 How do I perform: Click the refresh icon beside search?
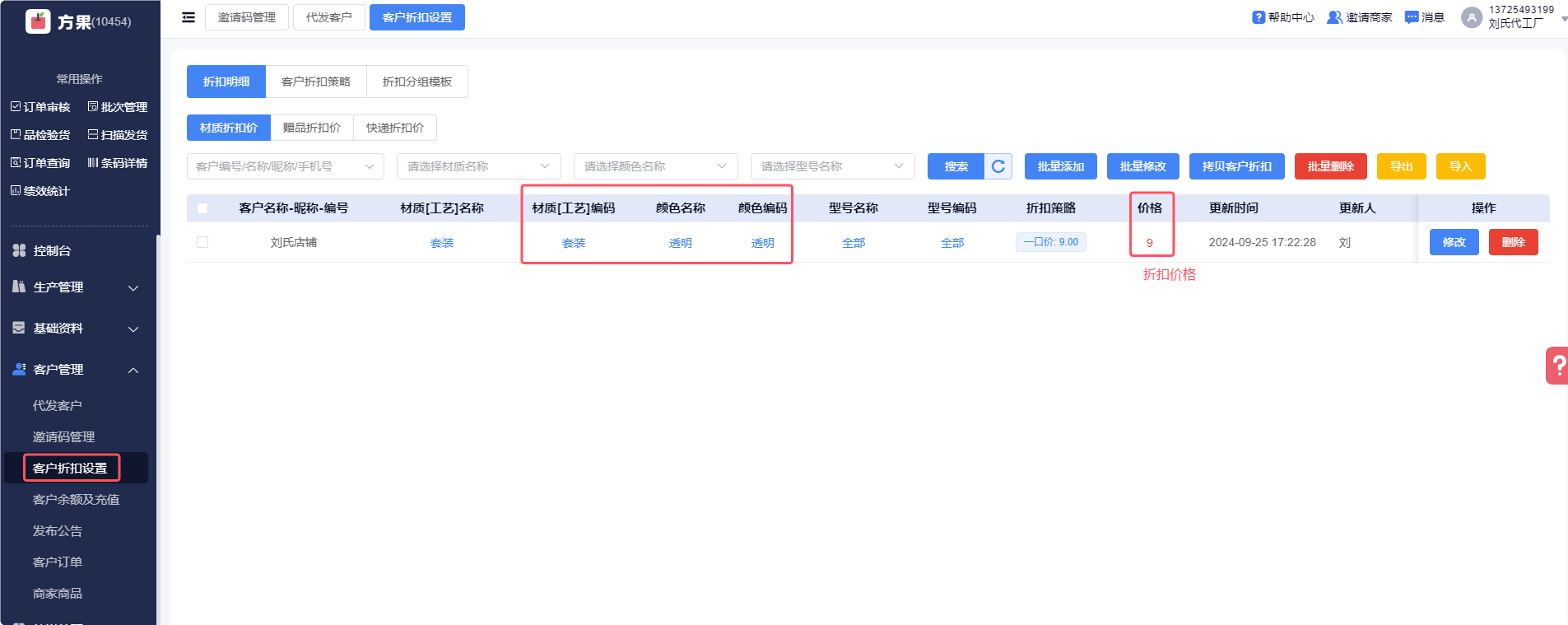(998, 166)
